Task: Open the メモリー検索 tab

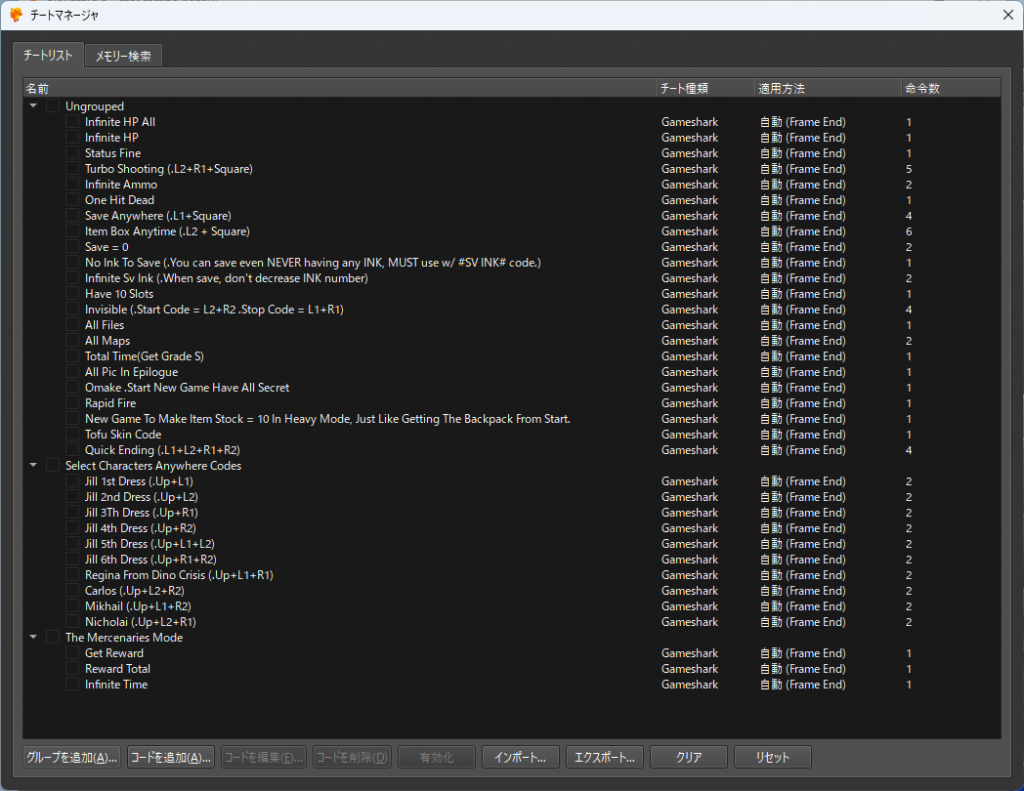Action: (123, 56)
